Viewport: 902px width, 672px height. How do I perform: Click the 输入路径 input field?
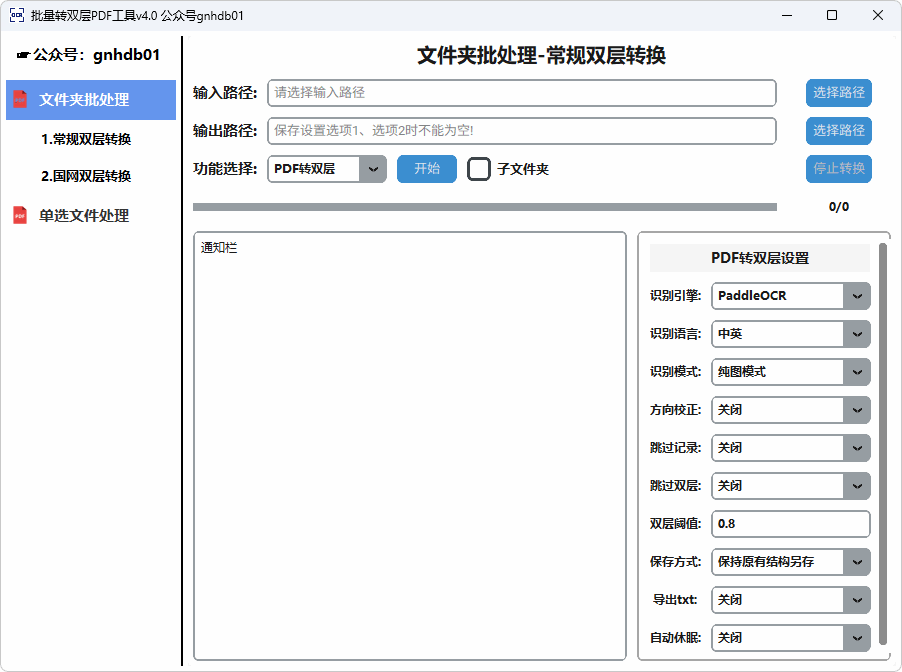[522, 93]
